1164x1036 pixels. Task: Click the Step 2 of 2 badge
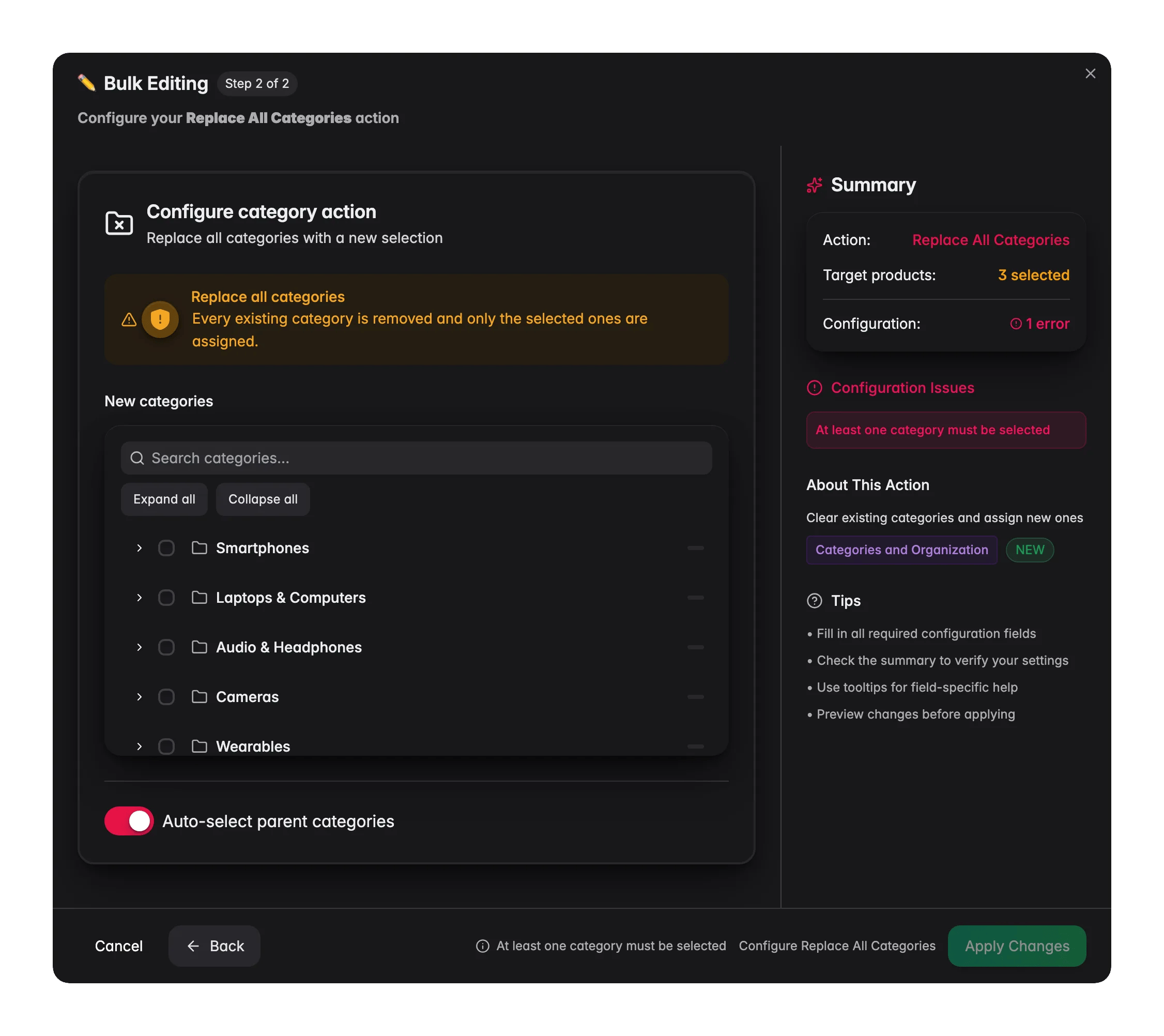click(x=257, y=84)
